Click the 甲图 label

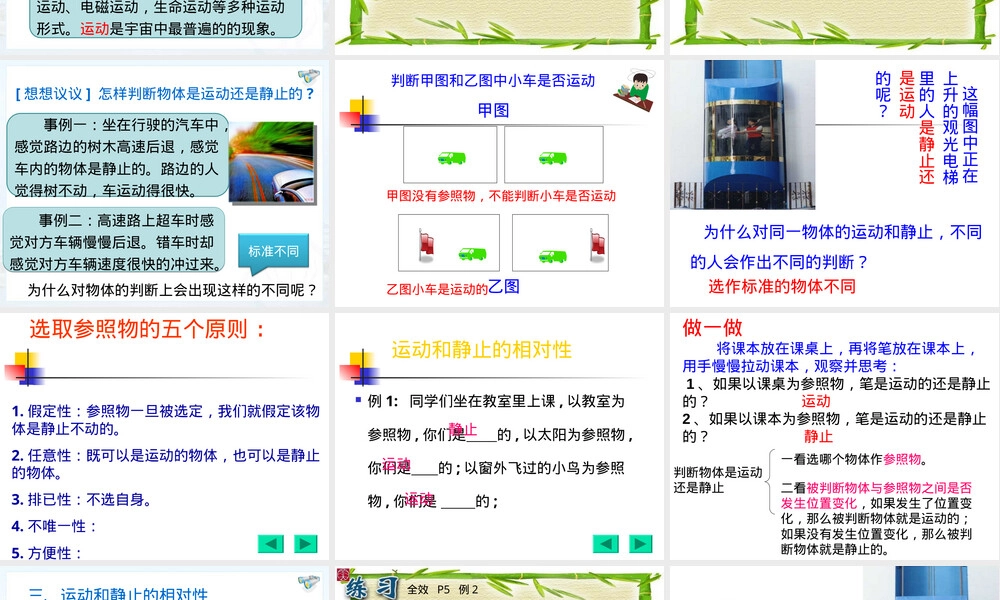click(494, 110)
